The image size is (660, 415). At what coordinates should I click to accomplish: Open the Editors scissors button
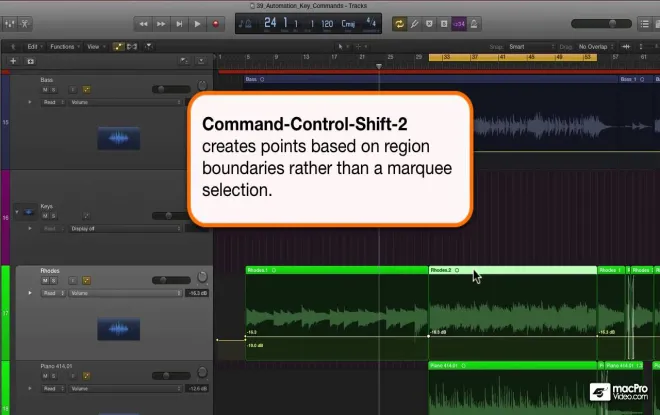coord(25,24)
